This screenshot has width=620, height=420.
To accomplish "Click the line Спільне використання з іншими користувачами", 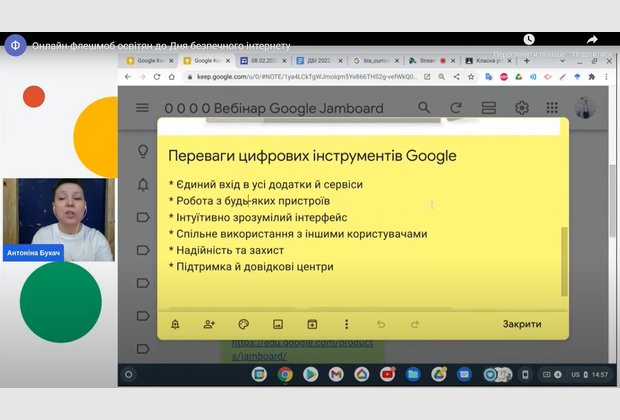I will pyautogui.click(x=298, y=234).
